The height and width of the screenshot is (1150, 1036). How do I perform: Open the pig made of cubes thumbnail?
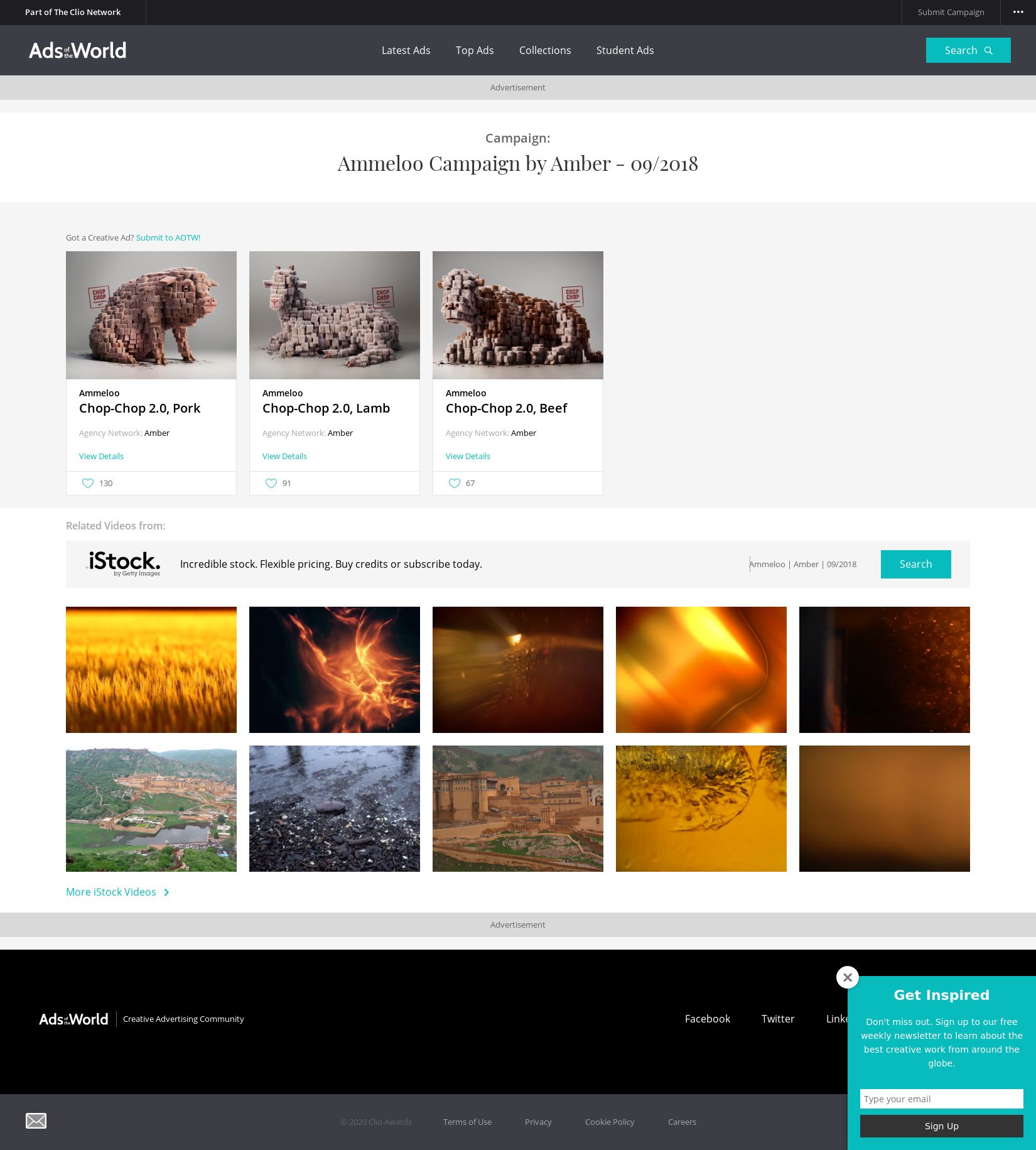click(x=151, y=315)
